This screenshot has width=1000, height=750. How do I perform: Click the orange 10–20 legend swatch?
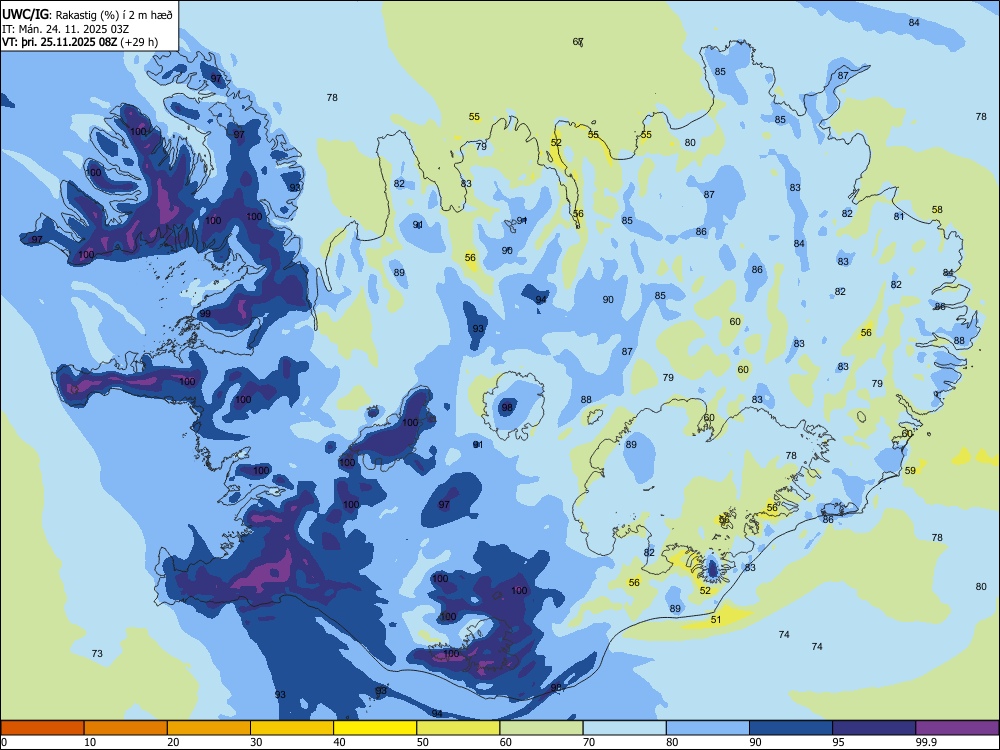pos(126,728)
